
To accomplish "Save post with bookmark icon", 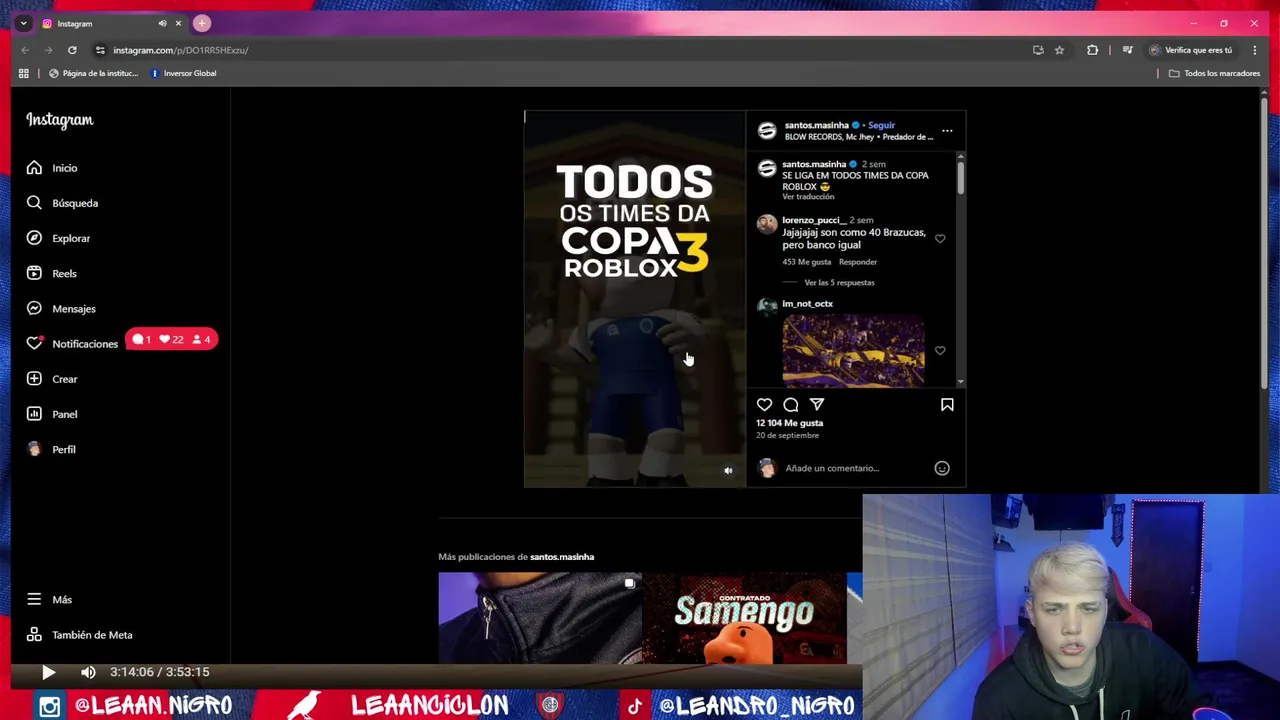I will pyautogui.click(x=947, y=404).
